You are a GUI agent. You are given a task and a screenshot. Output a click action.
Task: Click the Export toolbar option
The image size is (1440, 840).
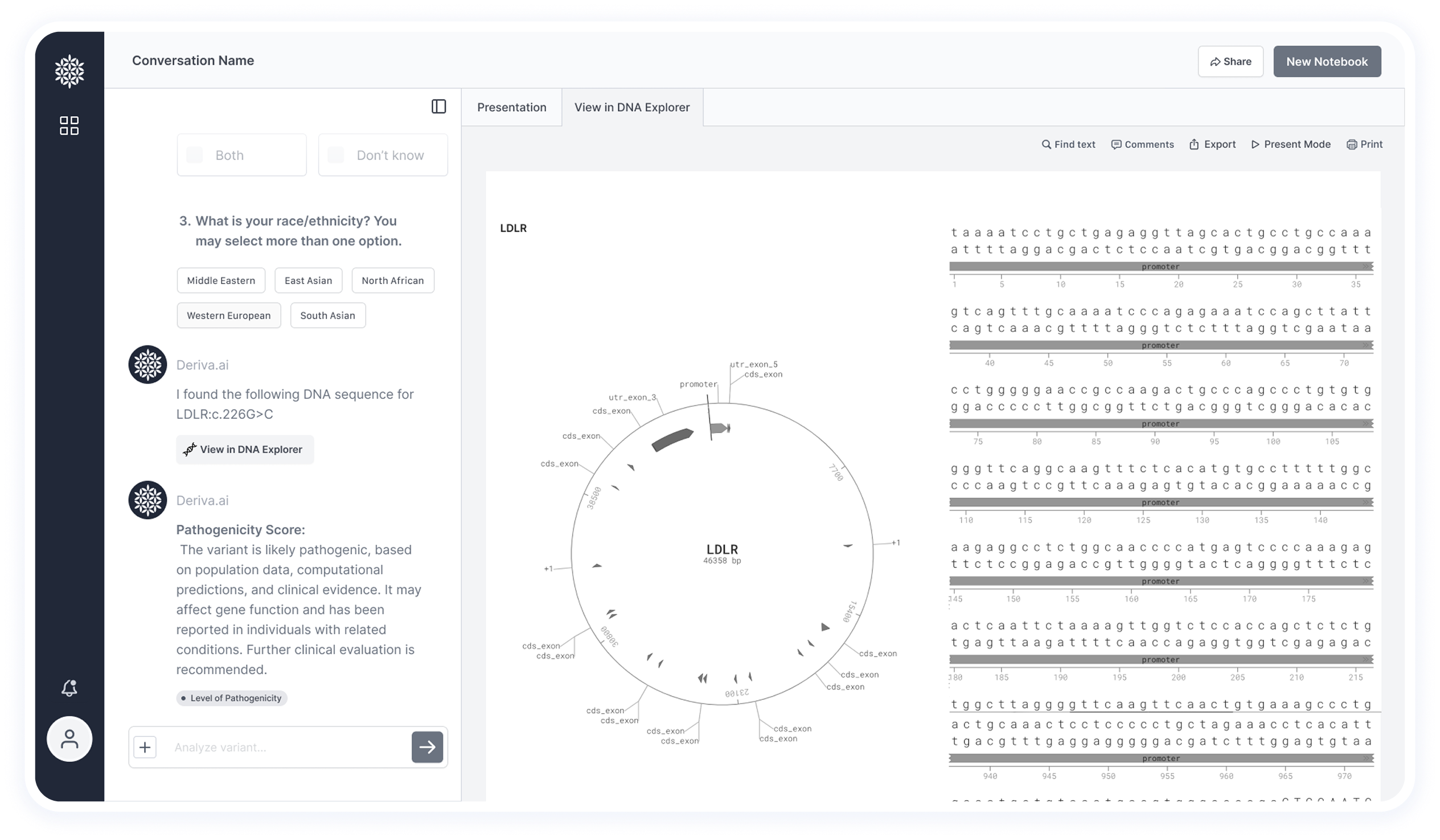(1212, 145)
